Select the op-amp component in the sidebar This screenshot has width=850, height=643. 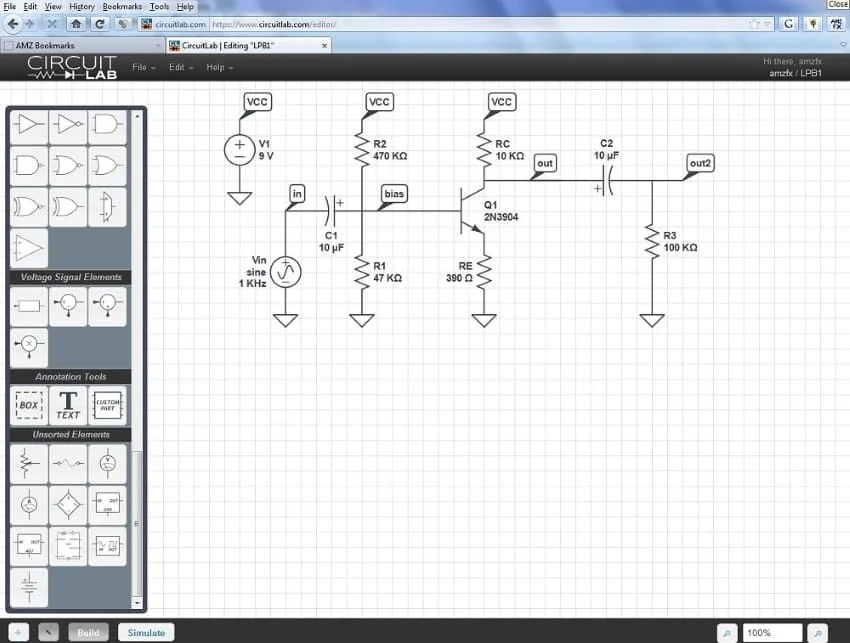28,249
